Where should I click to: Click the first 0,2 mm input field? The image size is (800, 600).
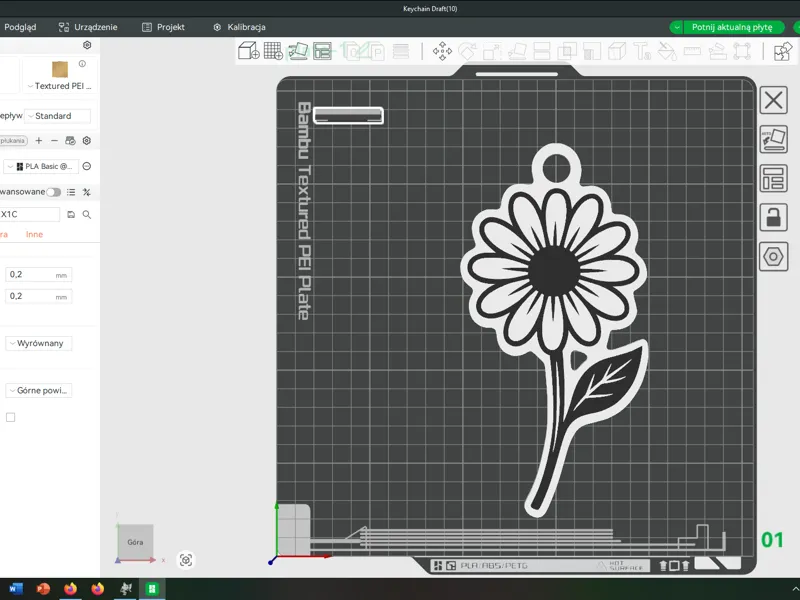38,274
